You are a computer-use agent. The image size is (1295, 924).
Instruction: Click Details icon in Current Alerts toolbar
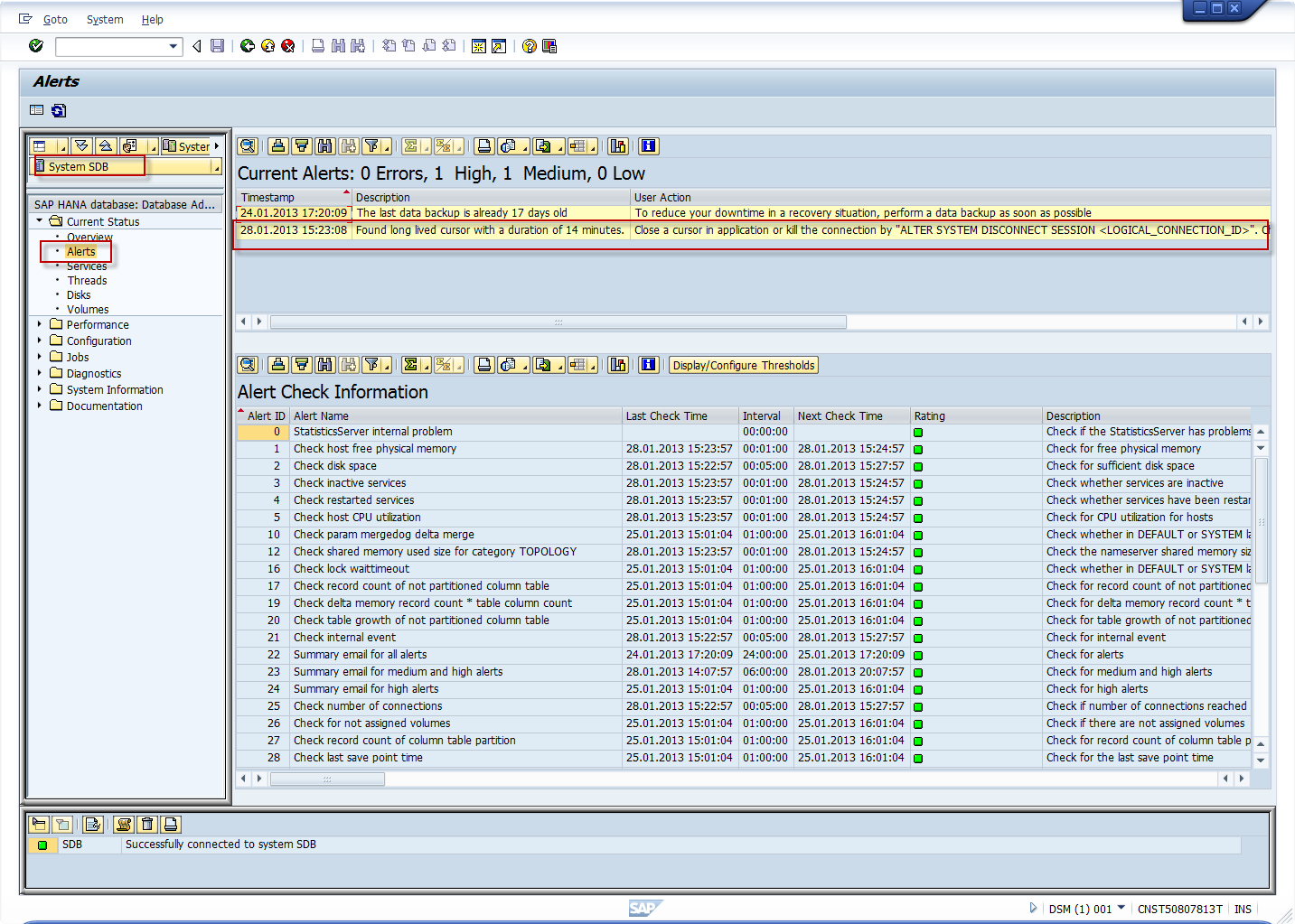[x=248, y=146]
